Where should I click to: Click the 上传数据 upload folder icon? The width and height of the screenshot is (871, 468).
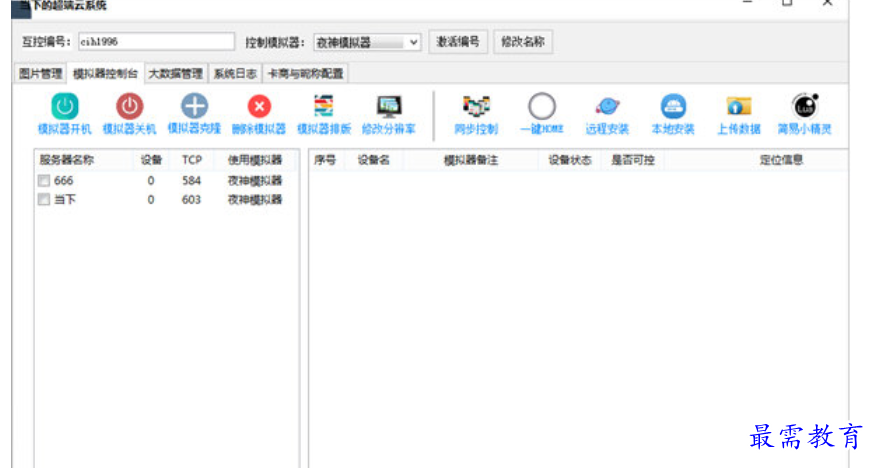pyautogui.click(x=738, y=106)
